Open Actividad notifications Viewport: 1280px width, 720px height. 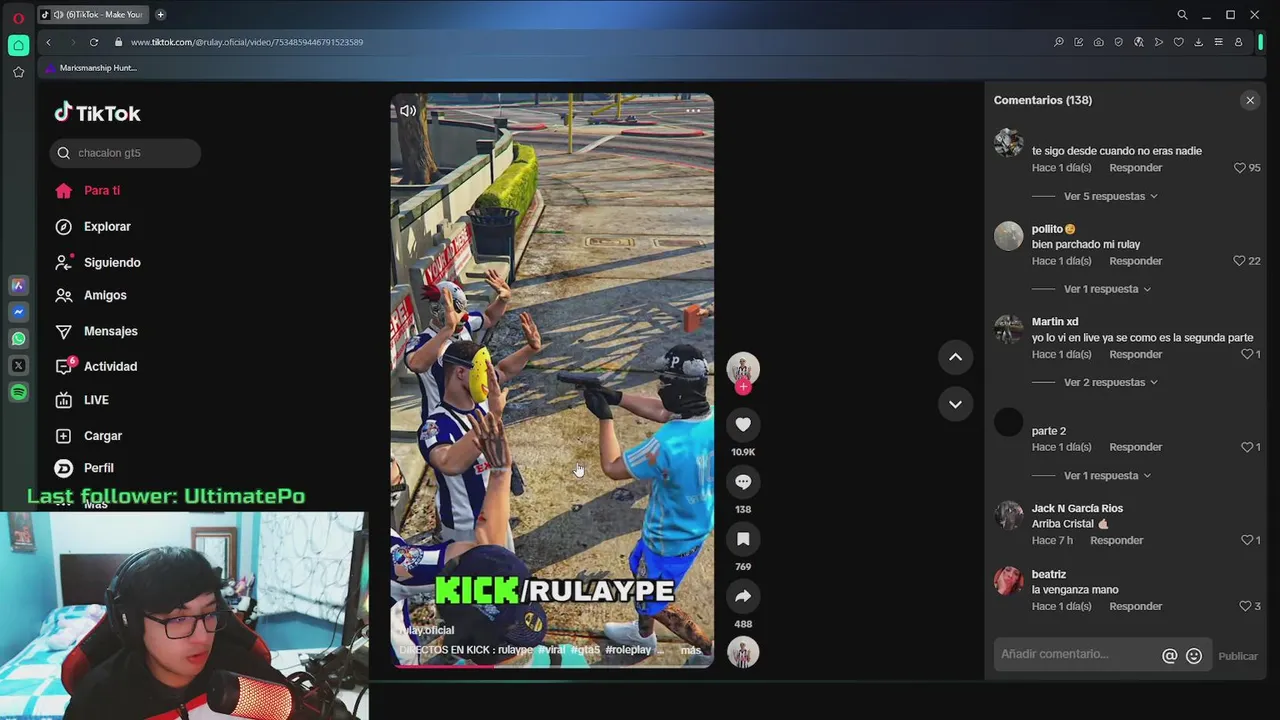96,366
